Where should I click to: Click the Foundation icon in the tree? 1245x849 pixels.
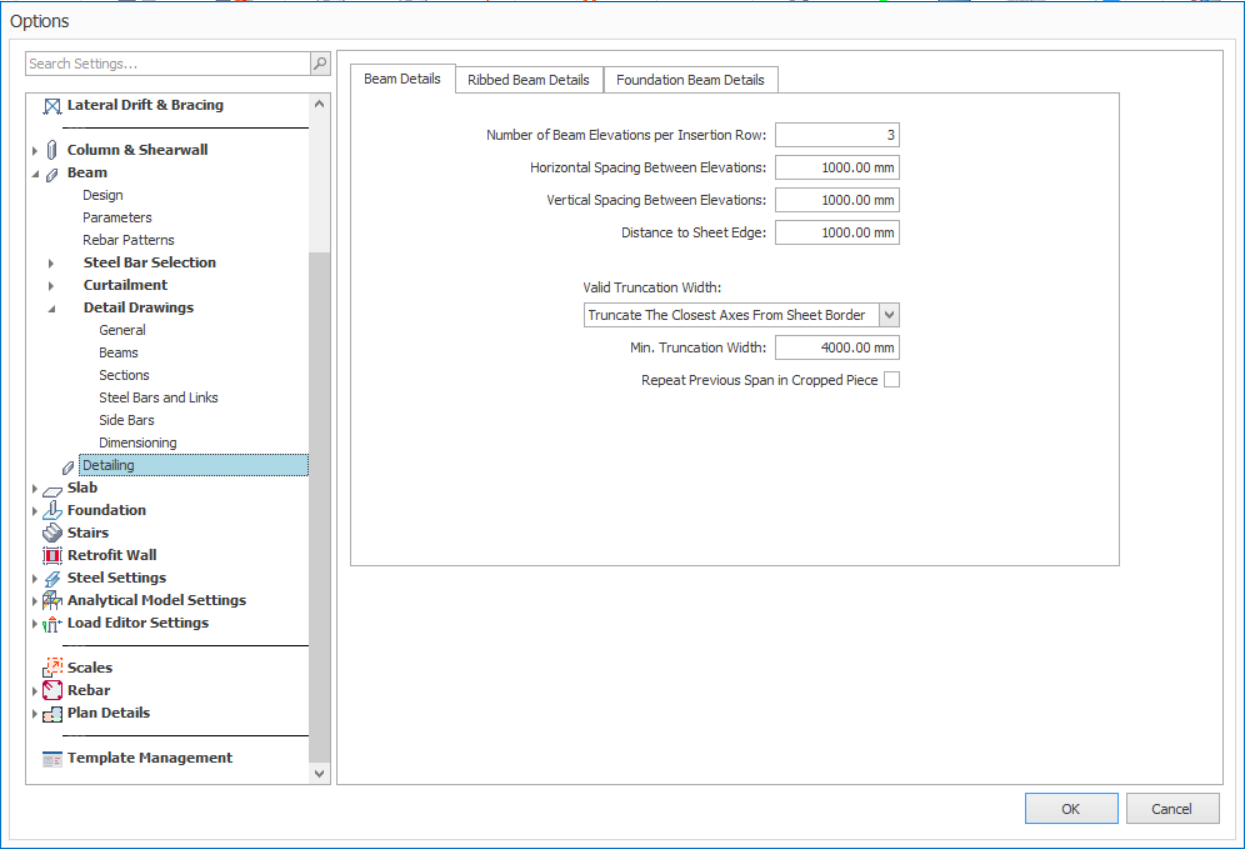[x=53, y=510]
